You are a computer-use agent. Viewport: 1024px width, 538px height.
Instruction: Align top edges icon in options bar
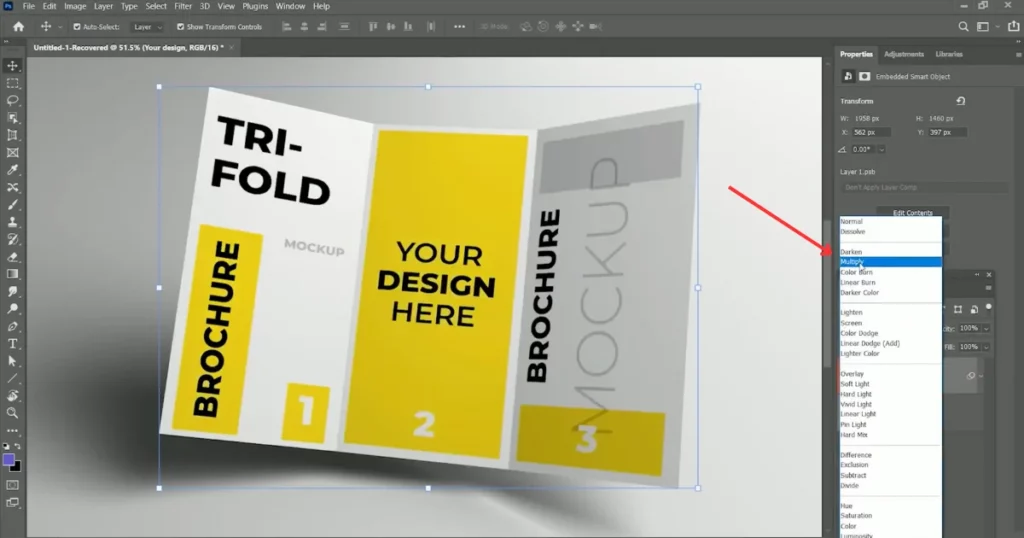pyautogui.click(x=373, y=27)
